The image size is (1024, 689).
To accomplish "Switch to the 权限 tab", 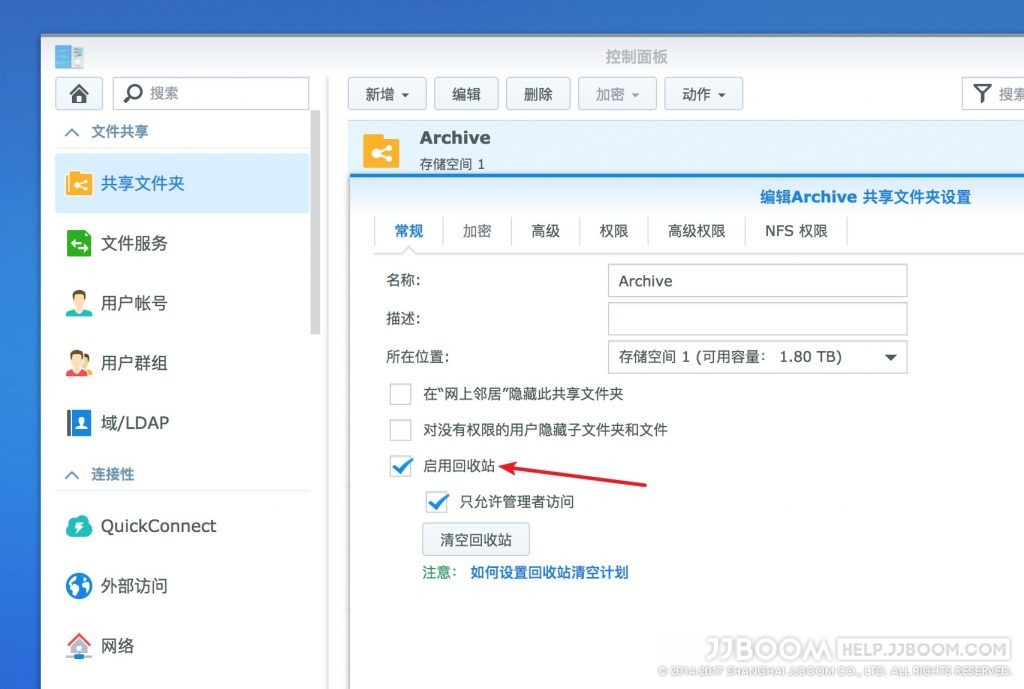I will (614, 231).
